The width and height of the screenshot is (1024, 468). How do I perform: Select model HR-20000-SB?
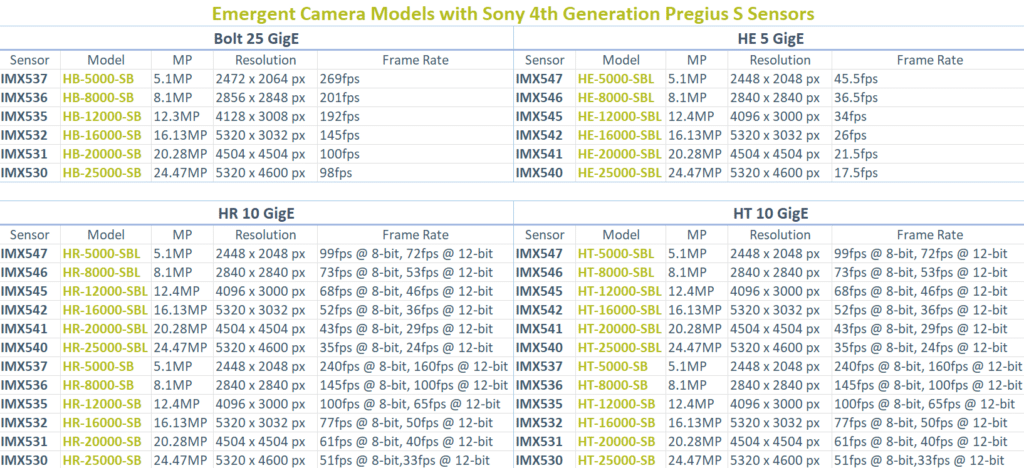click(103, 441)
